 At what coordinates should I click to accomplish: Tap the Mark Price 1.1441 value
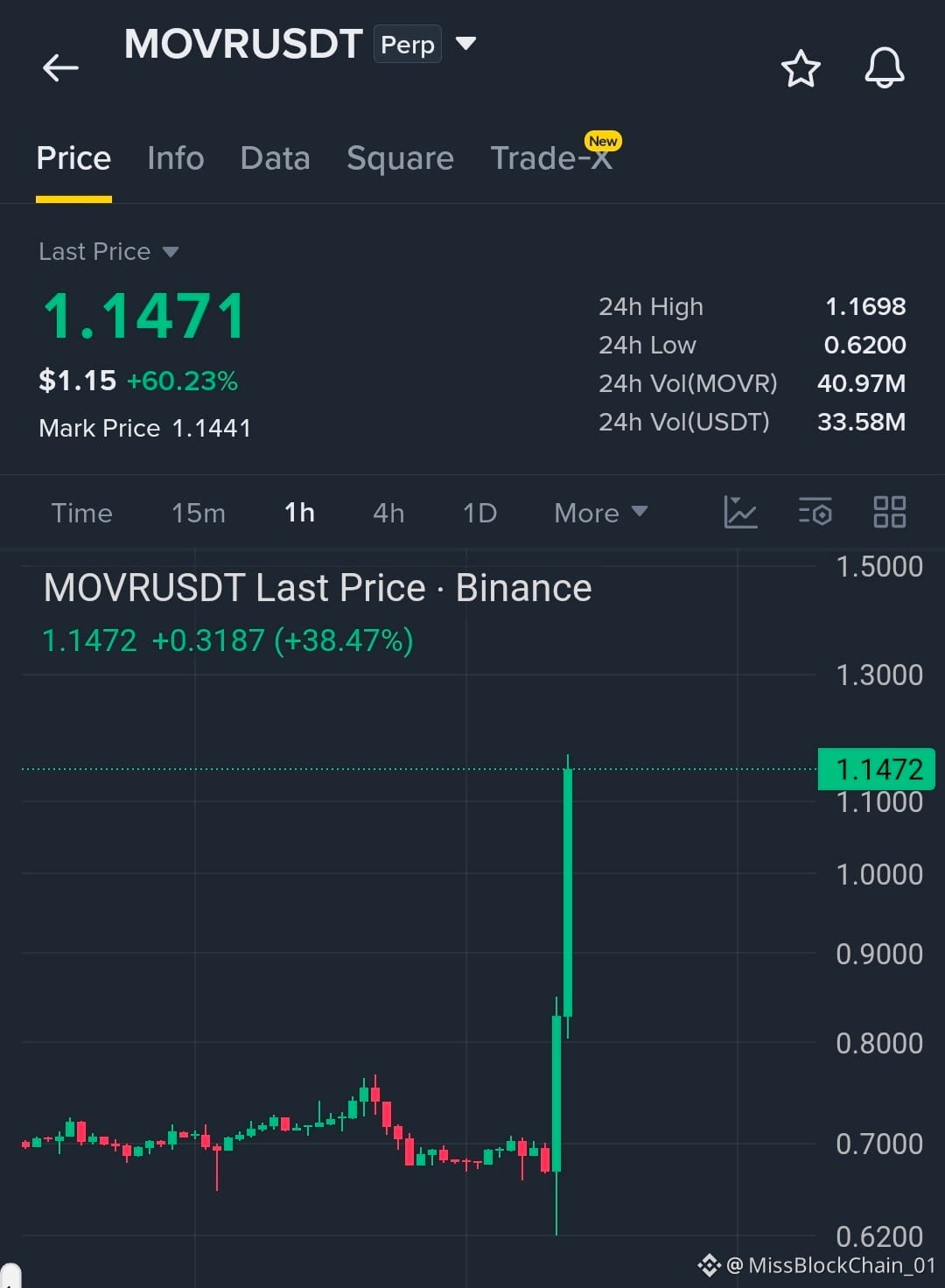point(211,428)
